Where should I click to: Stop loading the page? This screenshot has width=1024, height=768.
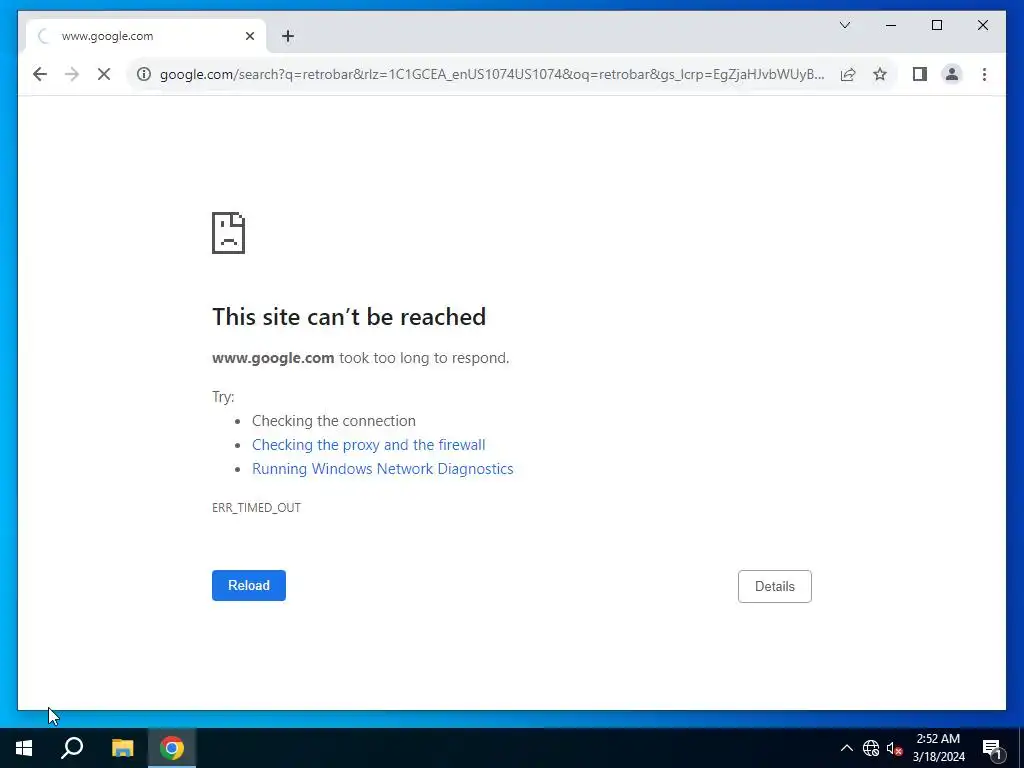104,74
